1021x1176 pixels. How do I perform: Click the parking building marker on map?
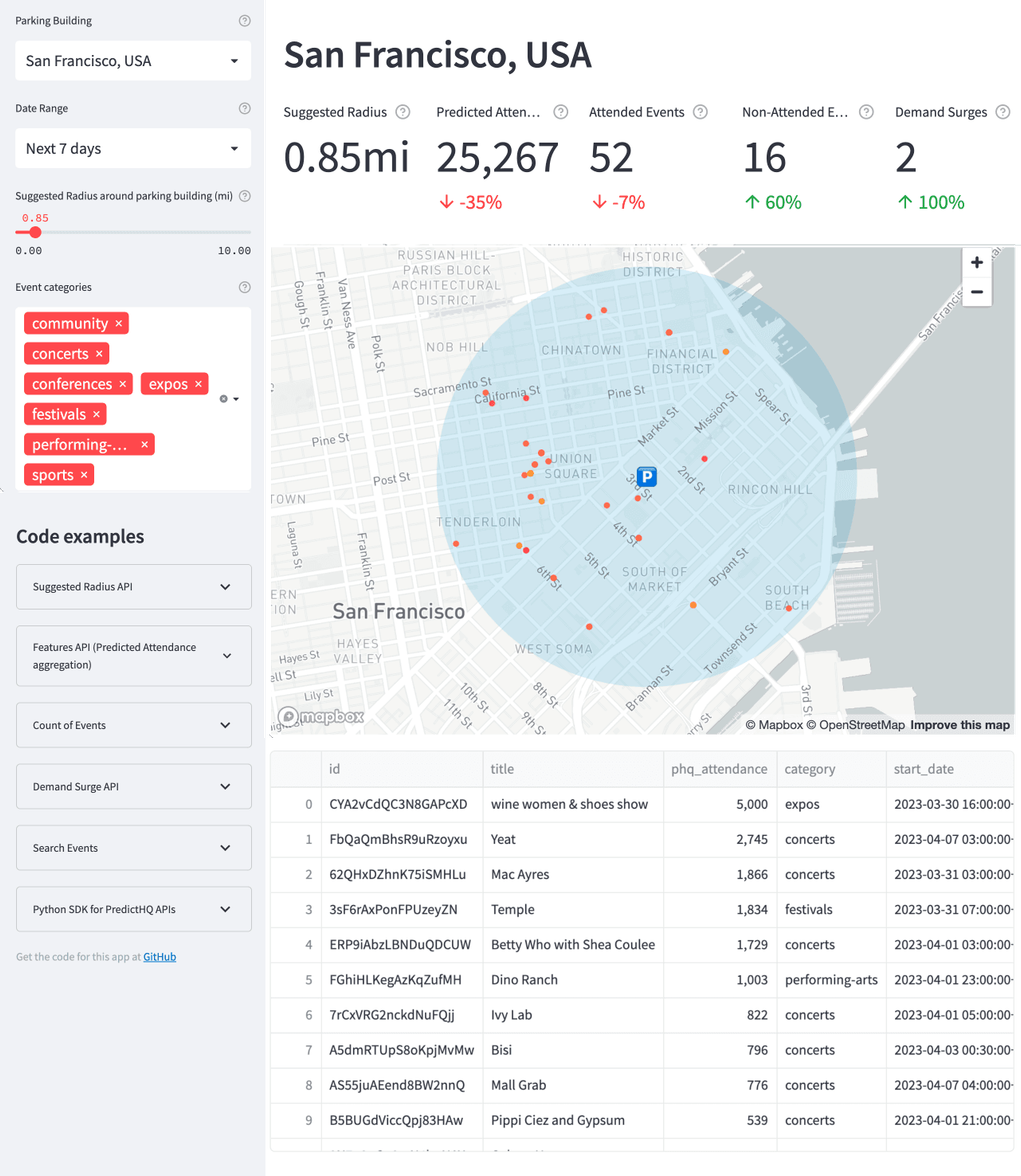tap(647, 477)
